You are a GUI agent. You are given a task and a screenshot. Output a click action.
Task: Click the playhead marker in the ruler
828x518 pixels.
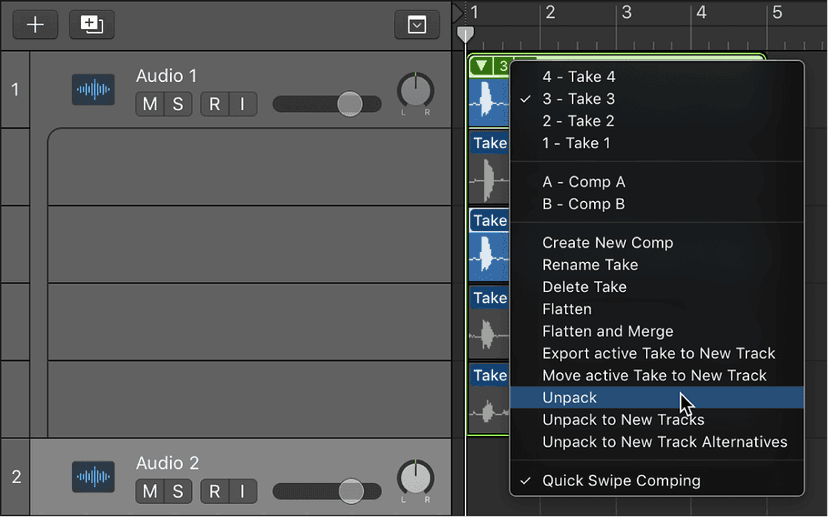click(x=465, y=34)
